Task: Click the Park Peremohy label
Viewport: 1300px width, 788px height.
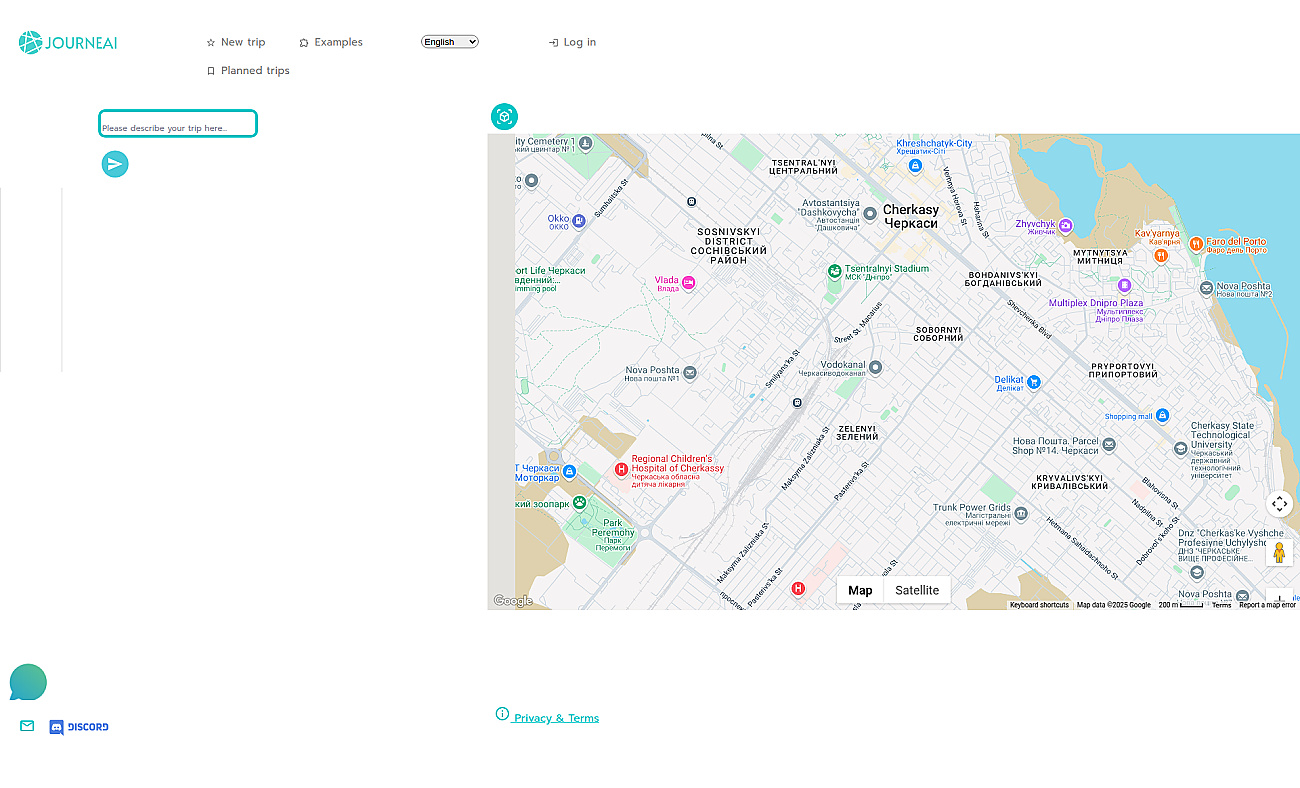Action: 613,533
